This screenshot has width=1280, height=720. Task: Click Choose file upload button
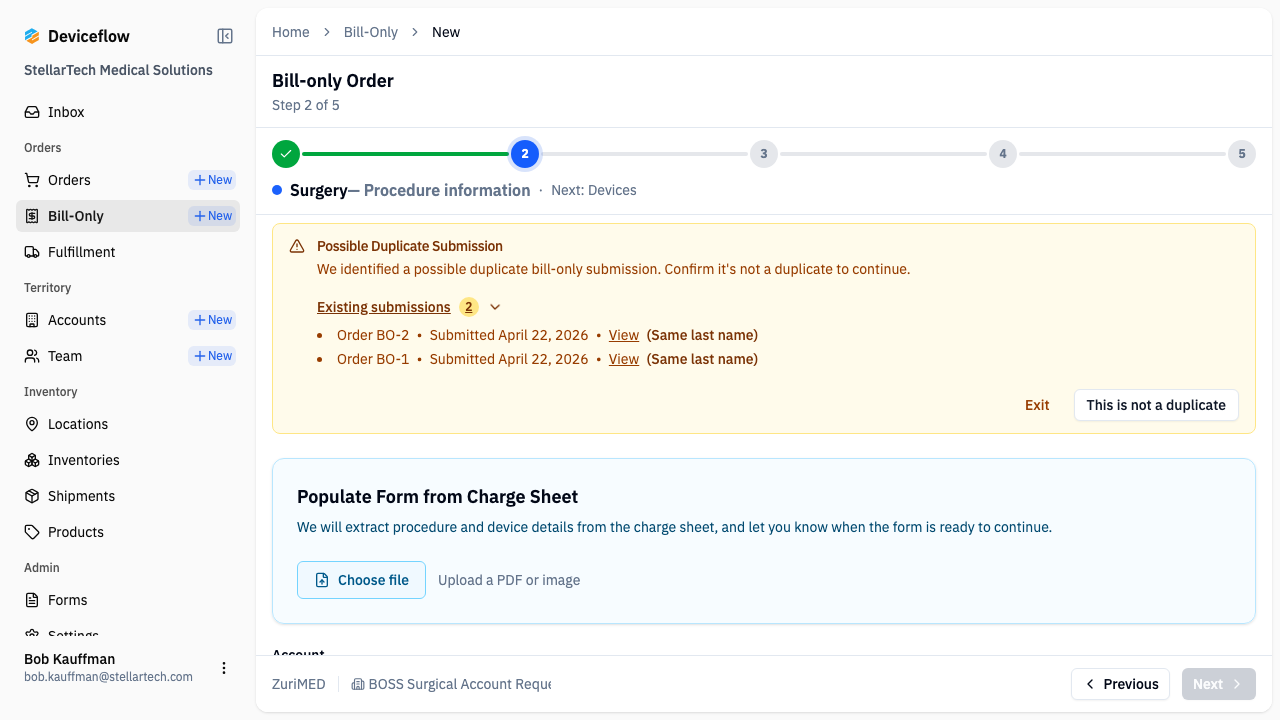pos(361,580)
